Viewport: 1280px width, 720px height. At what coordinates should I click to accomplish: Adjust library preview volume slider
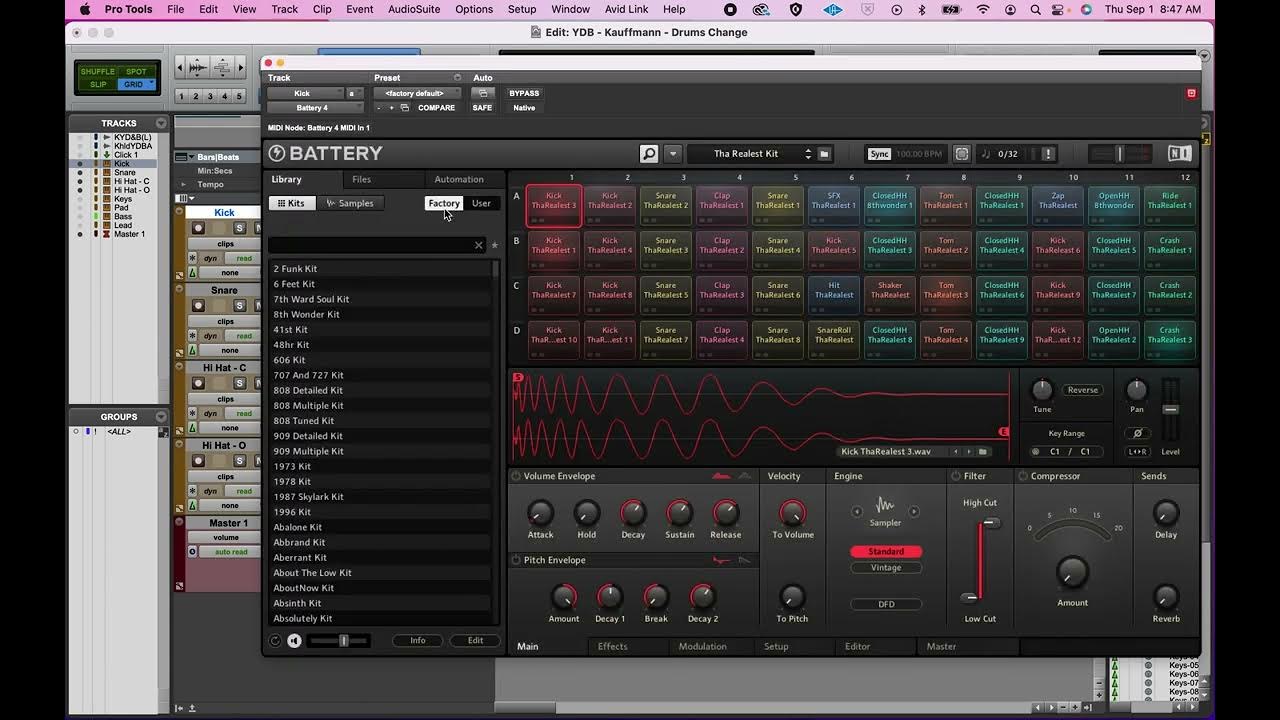click(x=344, y=640)
